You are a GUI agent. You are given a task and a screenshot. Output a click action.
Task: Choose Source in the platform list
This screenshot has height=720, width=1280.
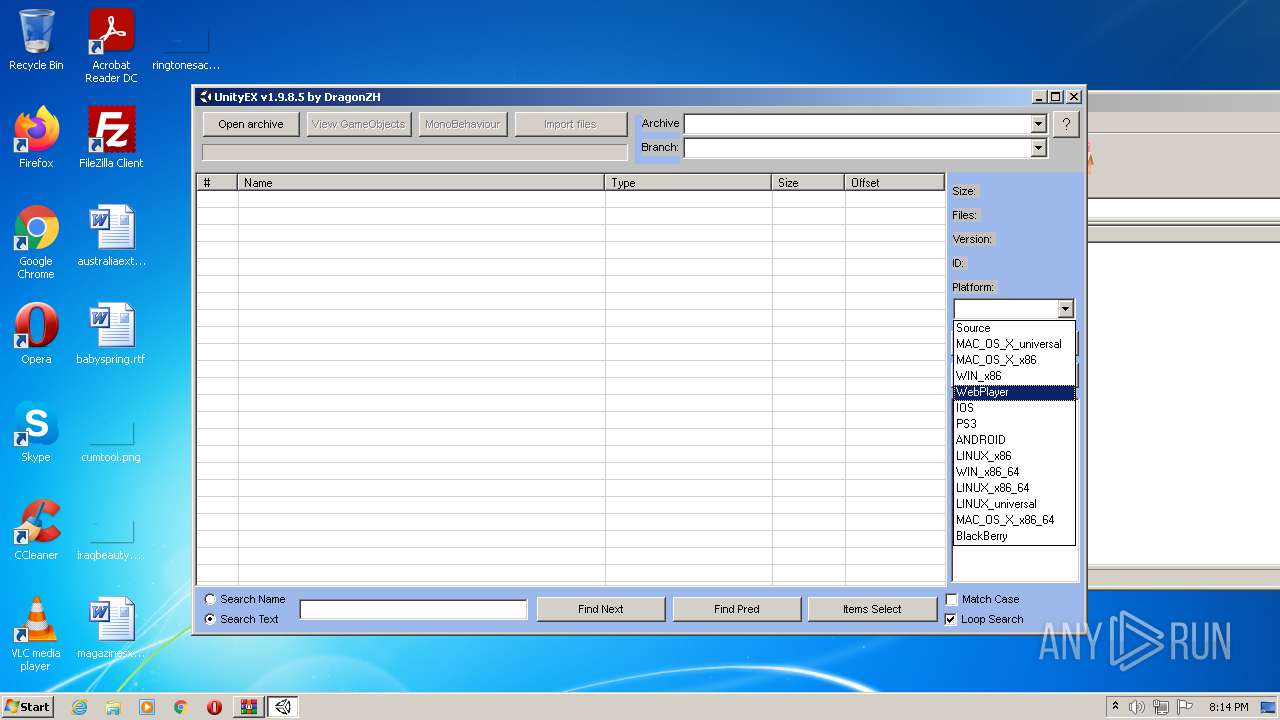click(1014, 328)
